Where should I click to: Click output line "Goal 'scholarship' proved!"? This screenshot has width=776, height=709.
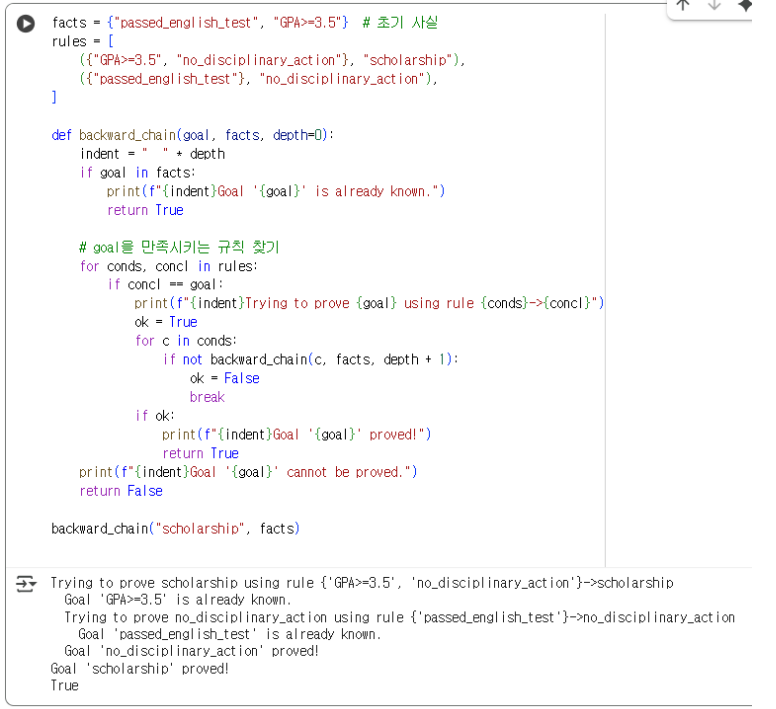(x=139, y=668)
